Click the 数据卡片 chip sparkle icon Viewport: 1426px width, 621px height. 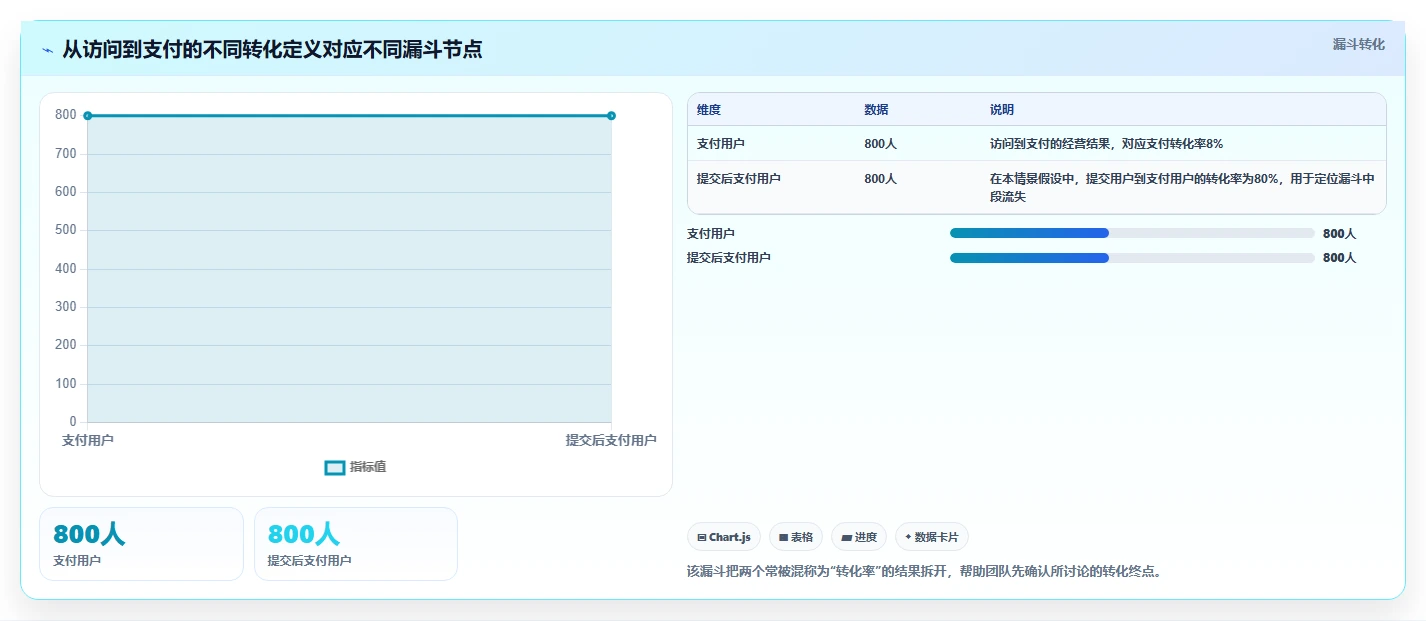coord(908,537)
